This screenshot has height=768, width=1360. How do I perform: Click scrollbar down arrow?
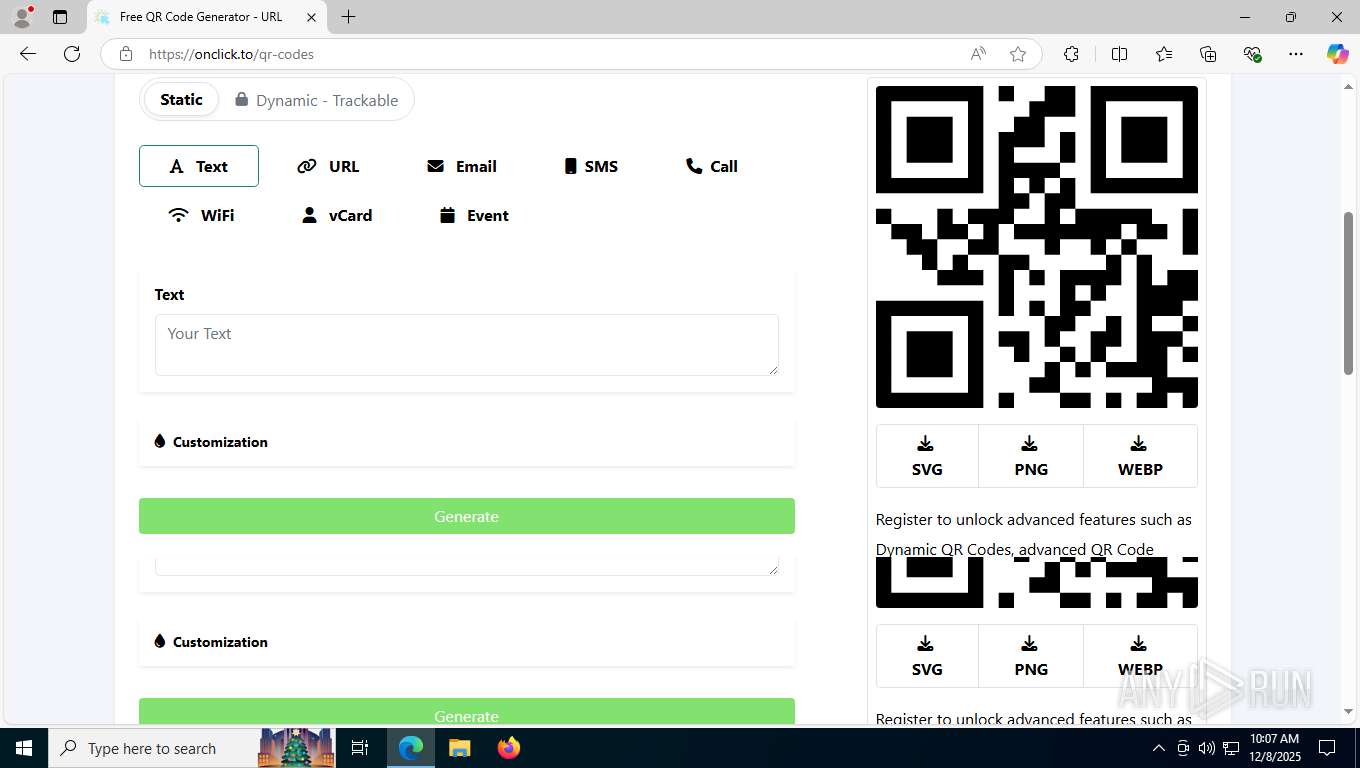click(x=1348, y=711)
